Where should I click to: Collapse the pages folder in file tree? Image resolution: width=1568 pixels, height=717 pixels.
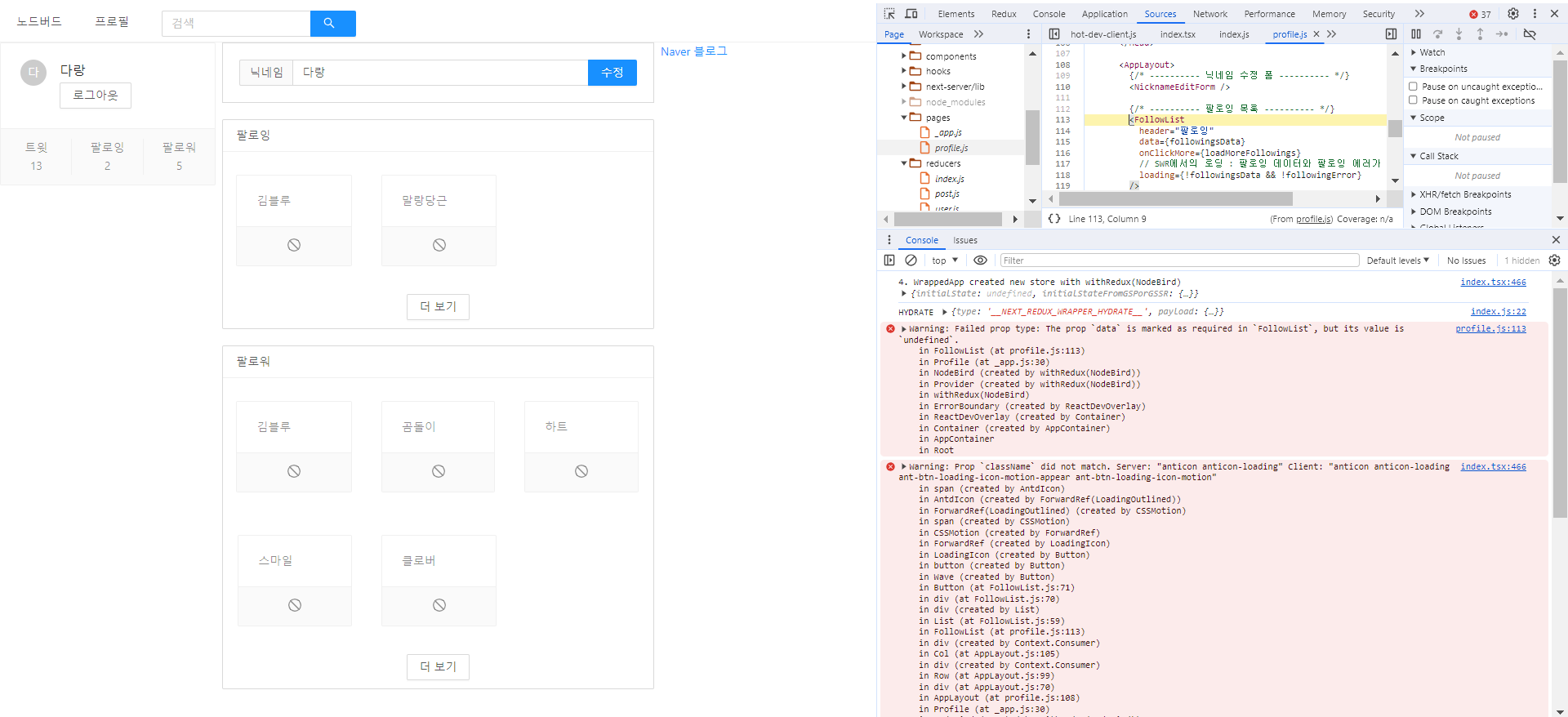pos(904,118)
